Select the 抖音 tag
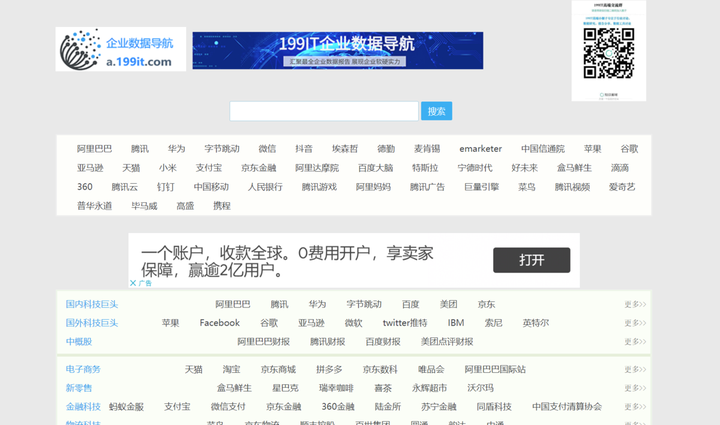 tap(304, 149)
